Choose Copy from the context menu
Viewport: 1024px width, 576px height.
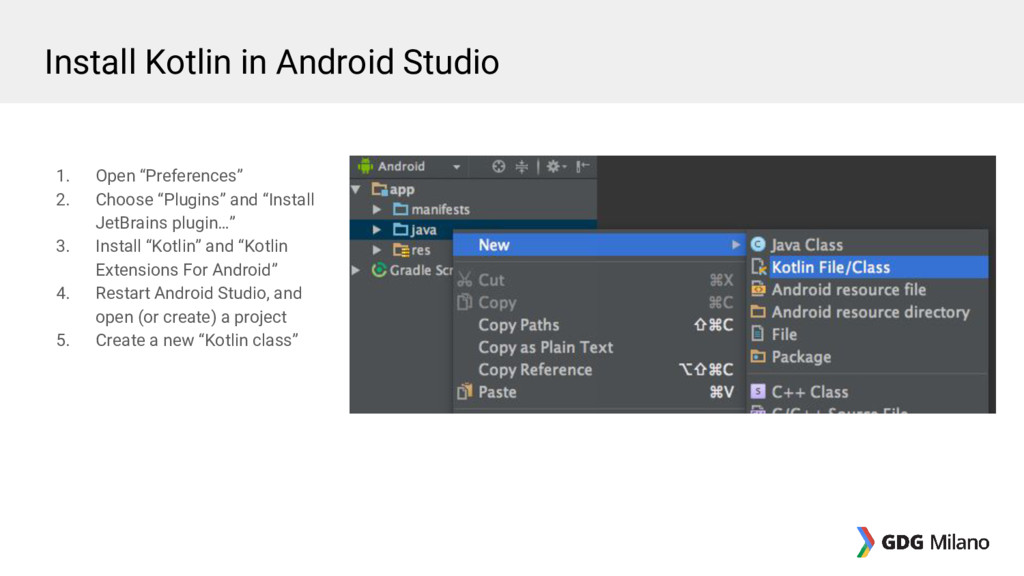click(599, 302)
